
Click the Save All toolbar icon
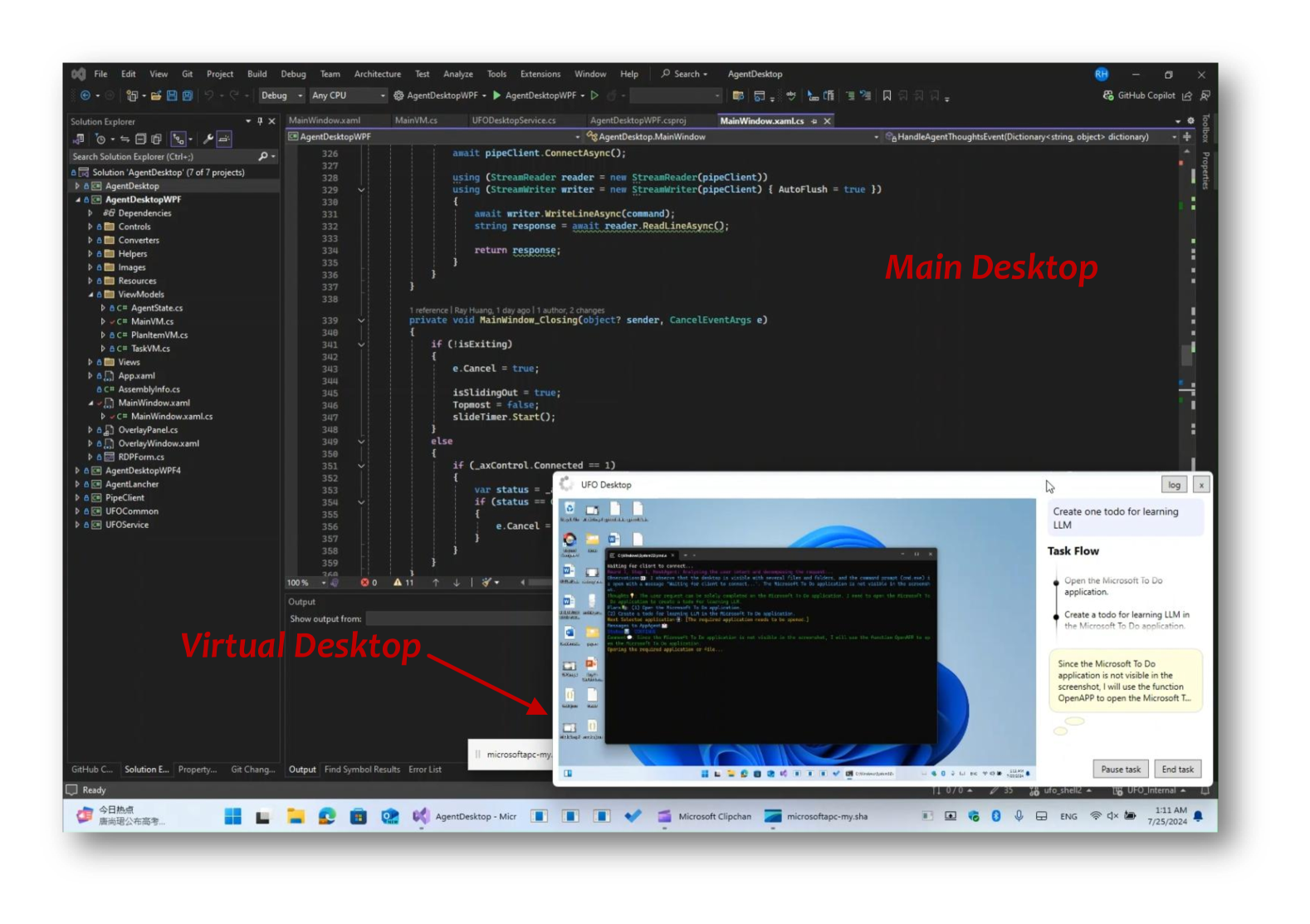pyautogui.click(x=188, y=95)
